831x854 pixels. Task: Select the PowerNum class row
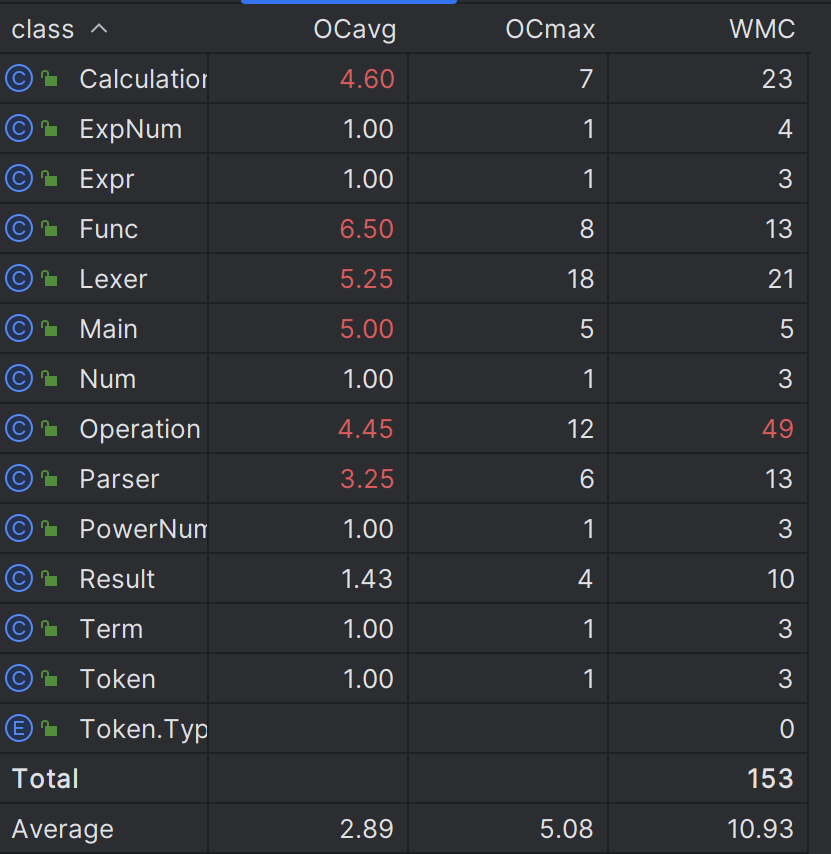click(x=404, y=528)
